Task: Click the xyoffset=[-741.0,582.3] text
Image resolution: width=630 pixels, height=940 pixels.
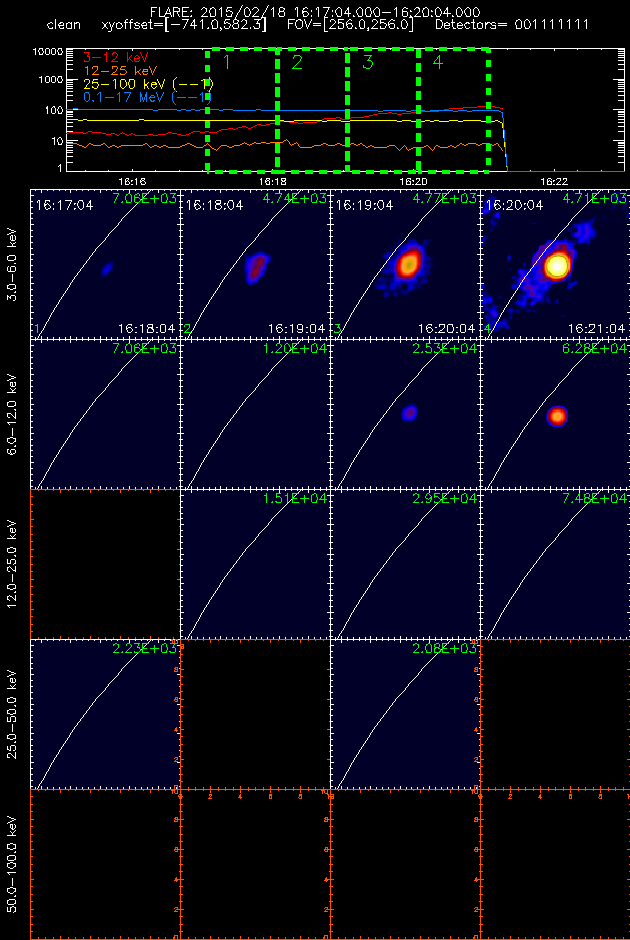Action: click(184, 26)
